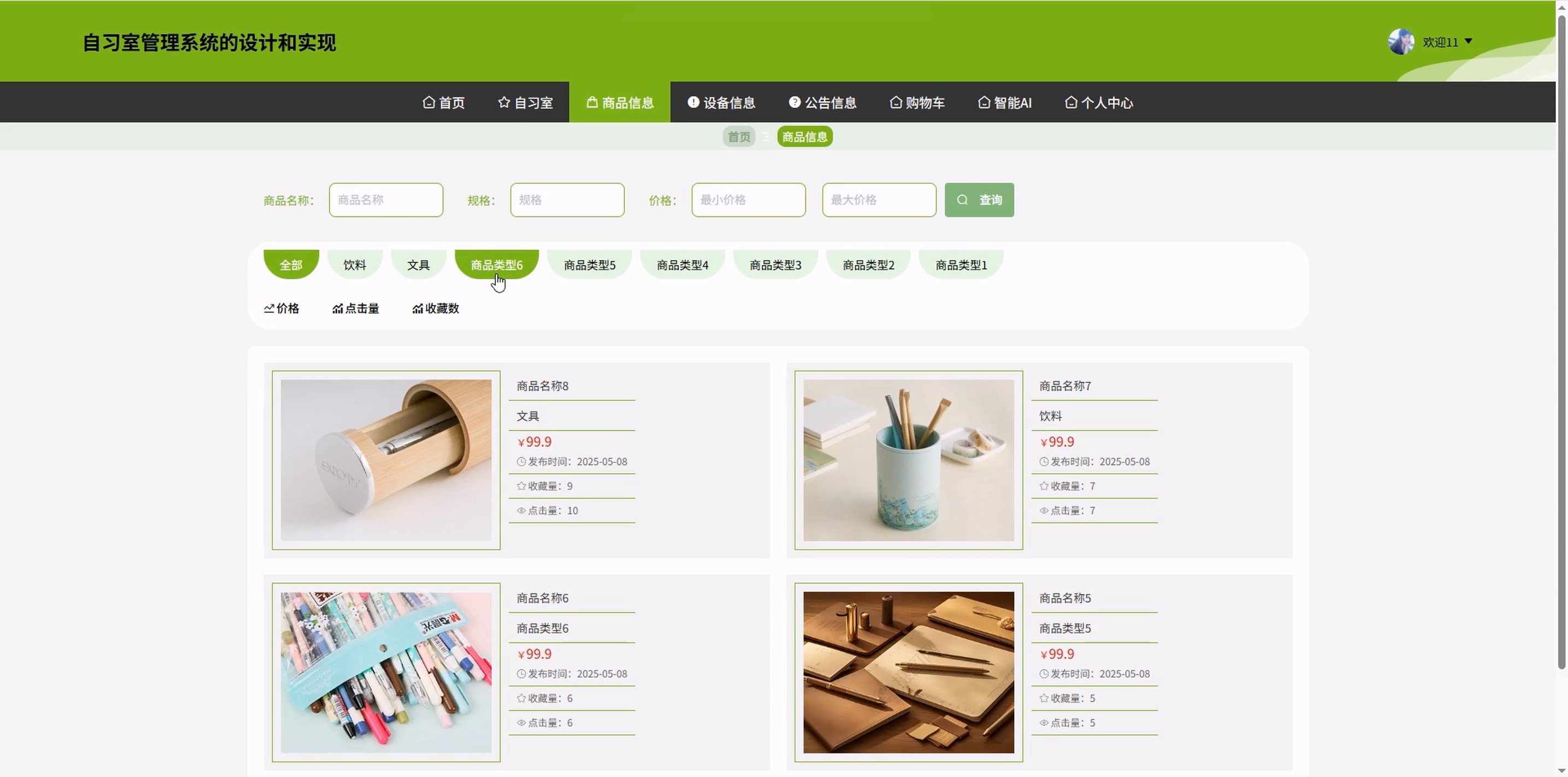Viewport: 1568px width, 777px height.
Task: Sort products by 收藏数
Action: pos(436,309)
